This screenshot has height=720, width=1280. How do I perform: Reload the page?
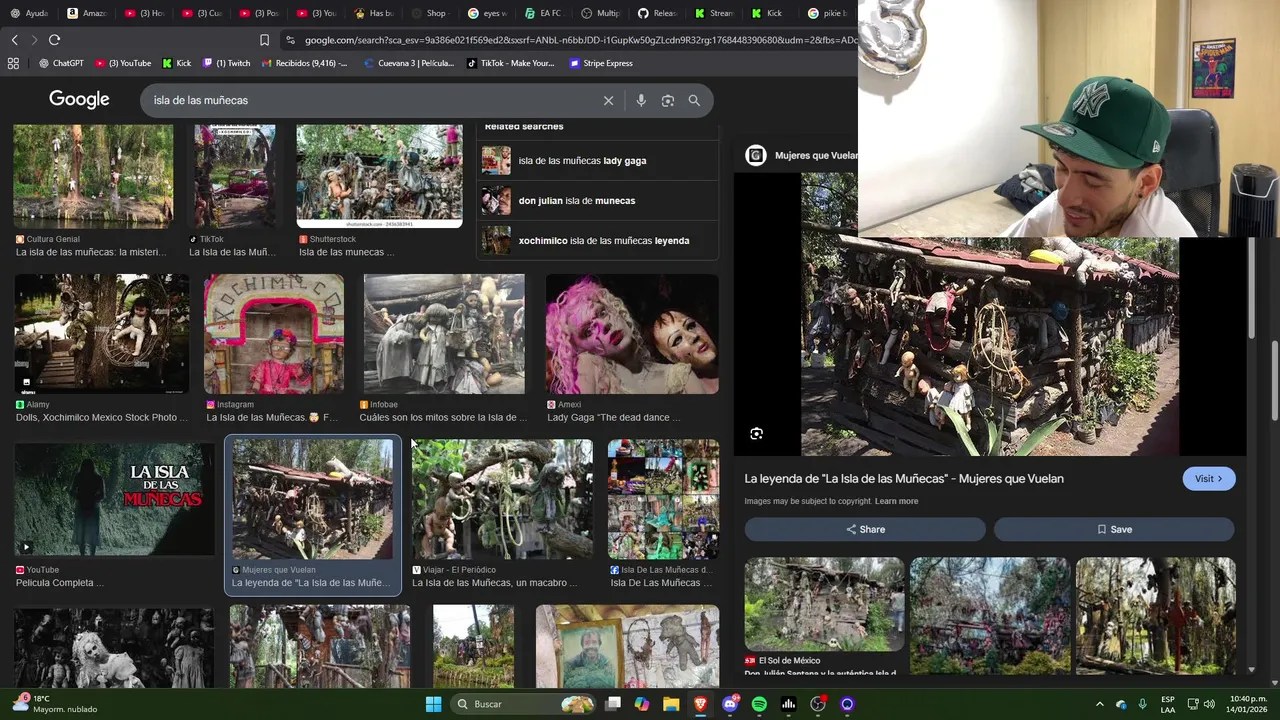tap(54, 40)
